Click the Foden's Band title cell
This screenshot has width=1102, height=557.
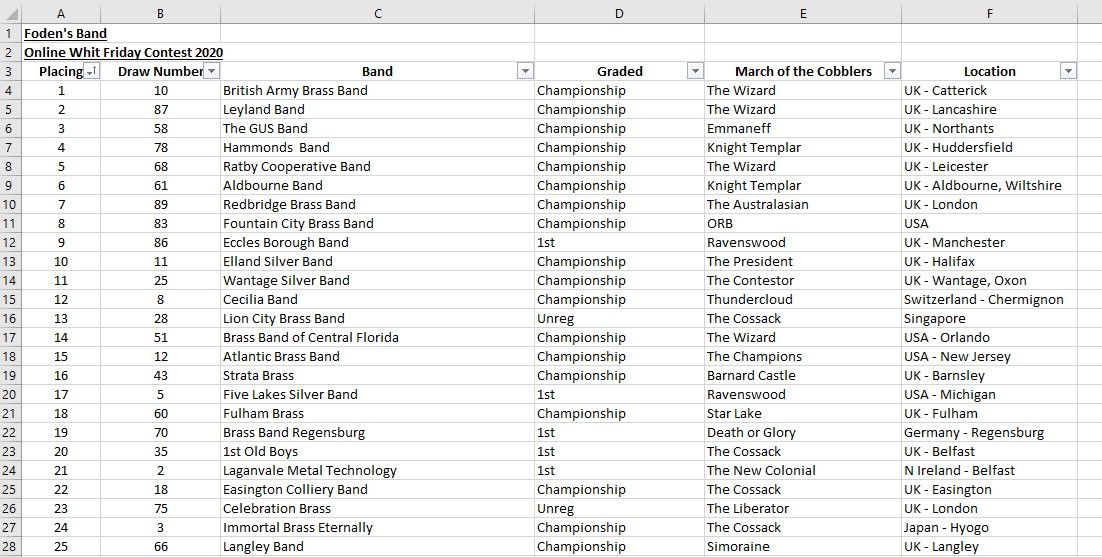click(65, 33)
